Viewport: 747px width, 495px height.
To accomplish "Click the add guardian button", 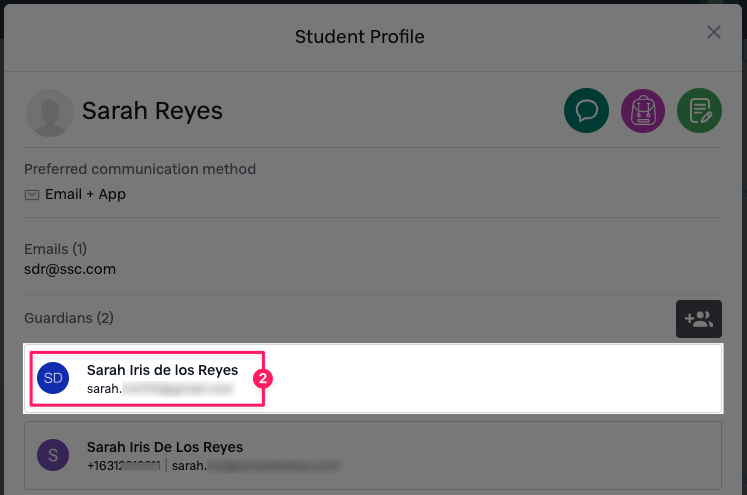I will [698, 319].
